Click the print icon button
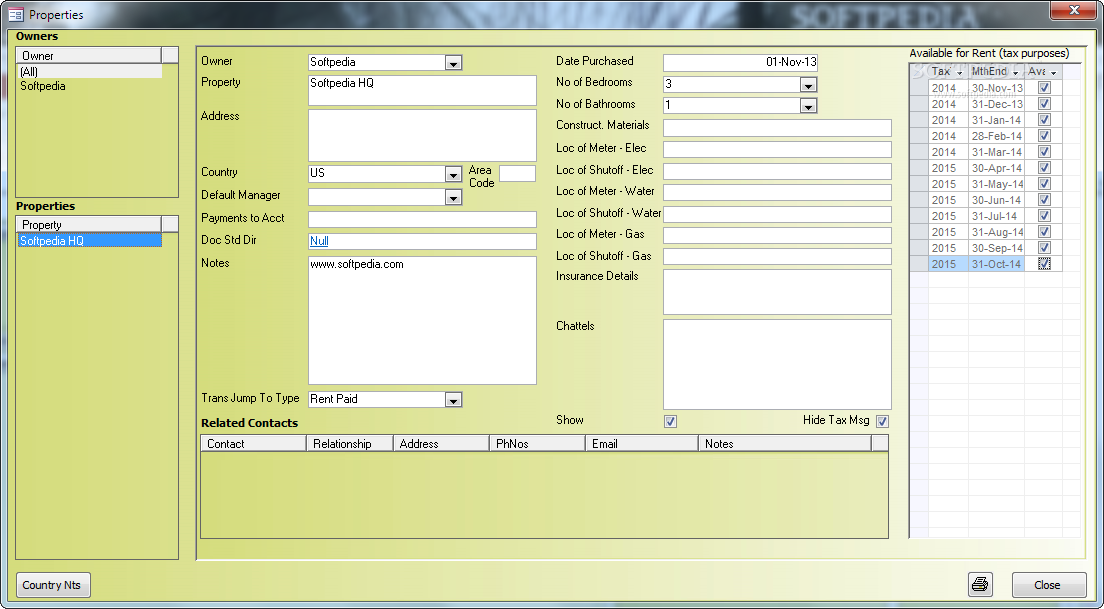1104x609 pixels. point(980,584)
